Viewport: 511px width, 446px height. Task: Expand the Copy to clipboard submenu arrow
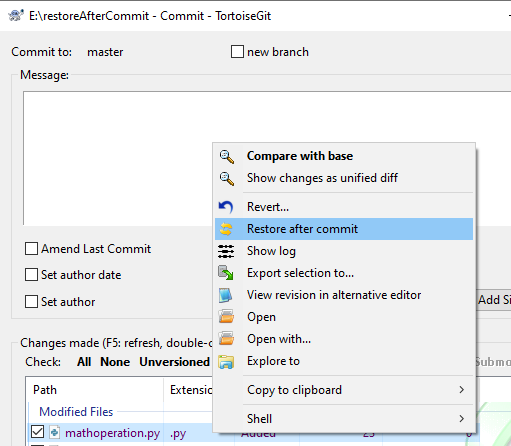tap(462, 390)
